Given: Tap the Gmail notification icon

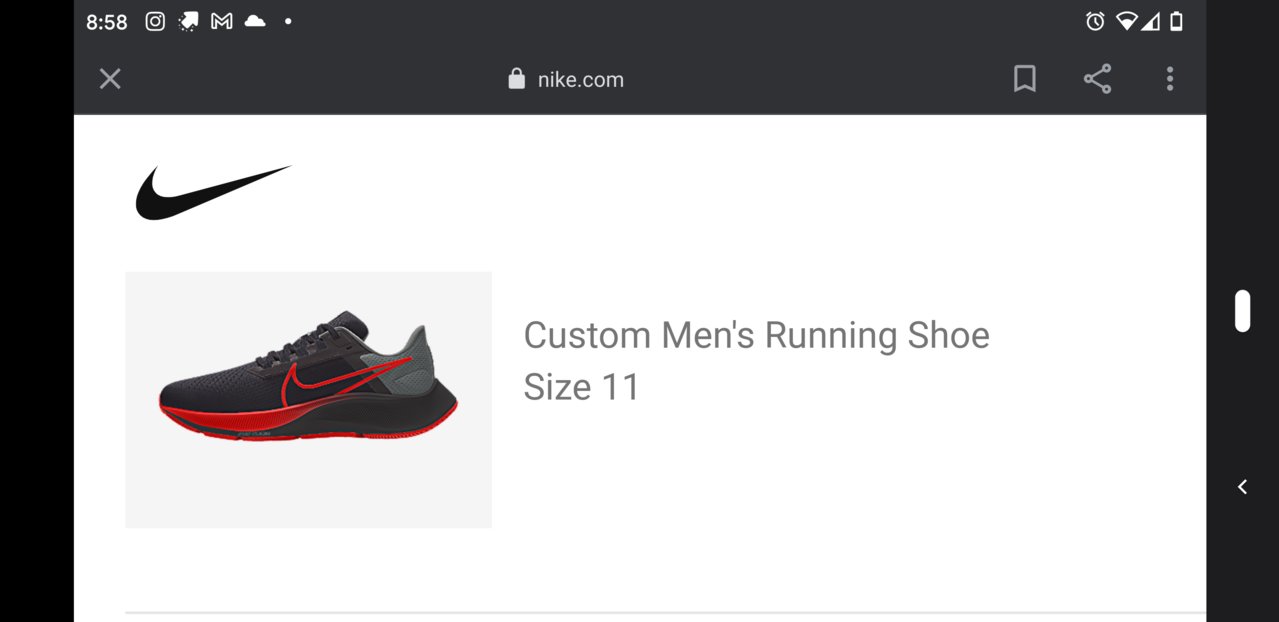Looking at the screenshot, I should click(221, 21).
